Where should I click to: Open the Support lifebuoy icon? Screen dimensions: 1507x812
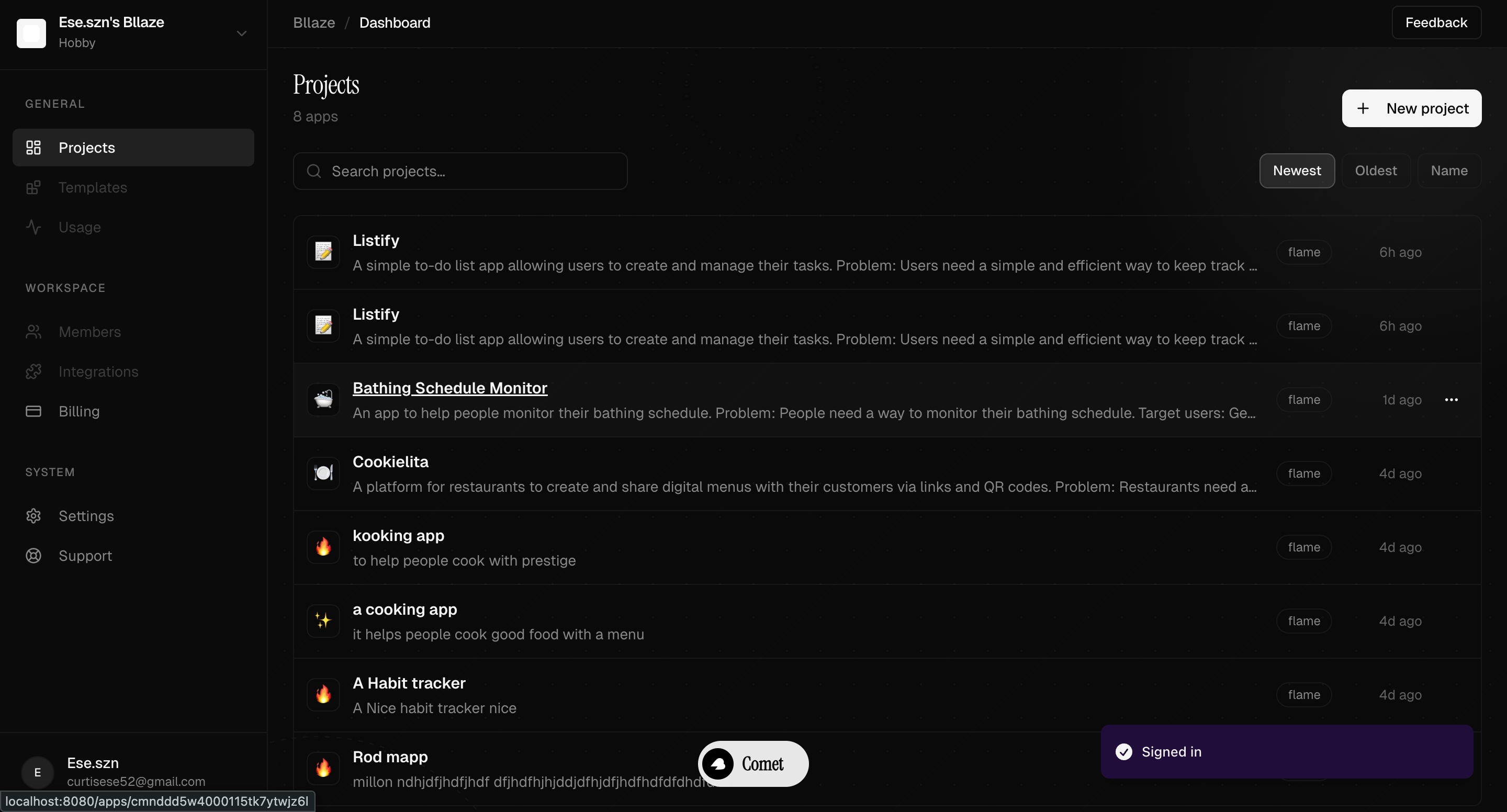33,556
